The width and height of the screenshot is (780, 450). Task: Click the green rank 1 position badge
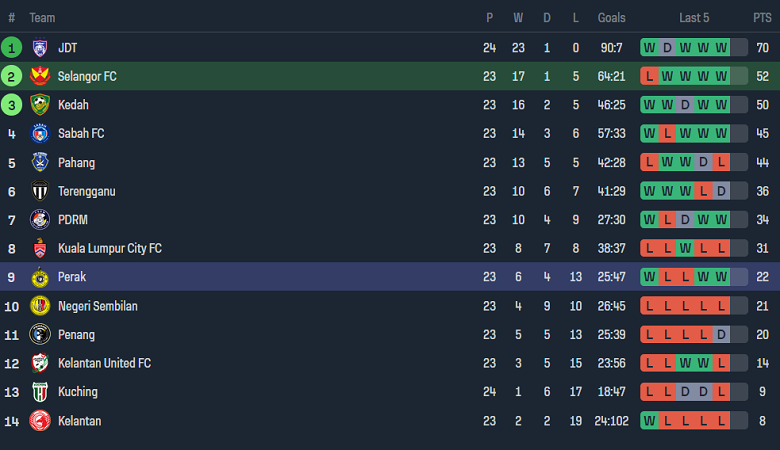point(12,47)
